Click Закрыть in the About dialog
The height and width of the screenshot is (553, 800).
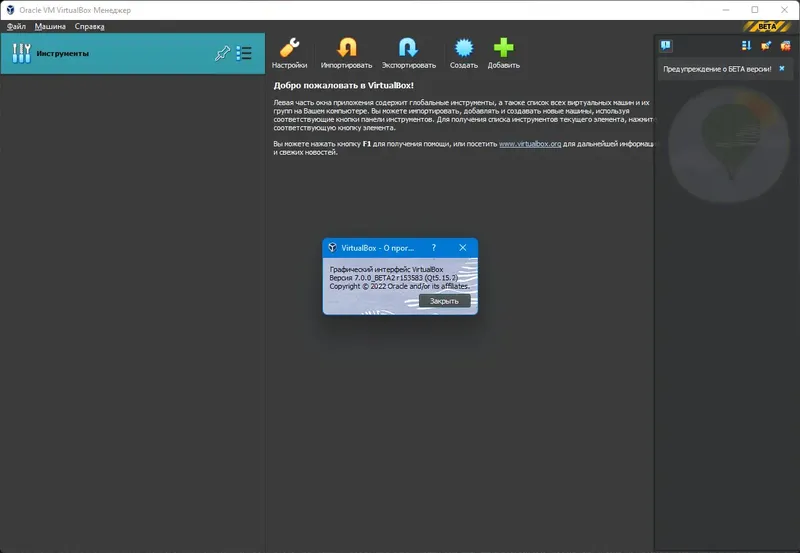[x=444, y=301]
